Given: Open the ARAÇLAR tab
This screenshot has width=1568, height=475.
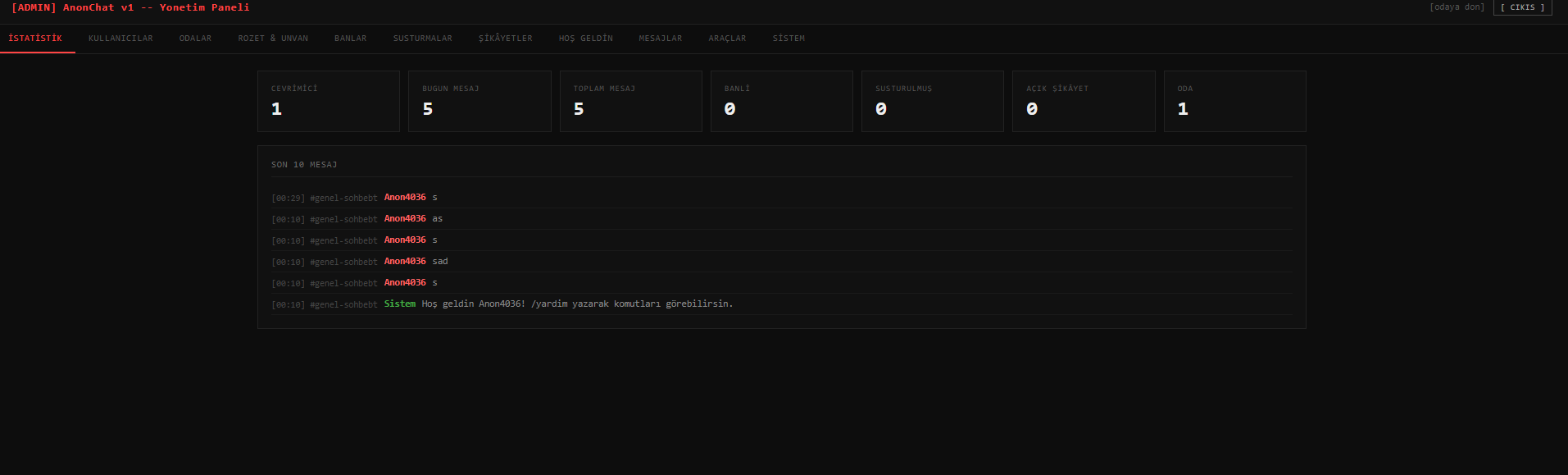Looking at the screenshot, I should [727, 39].
